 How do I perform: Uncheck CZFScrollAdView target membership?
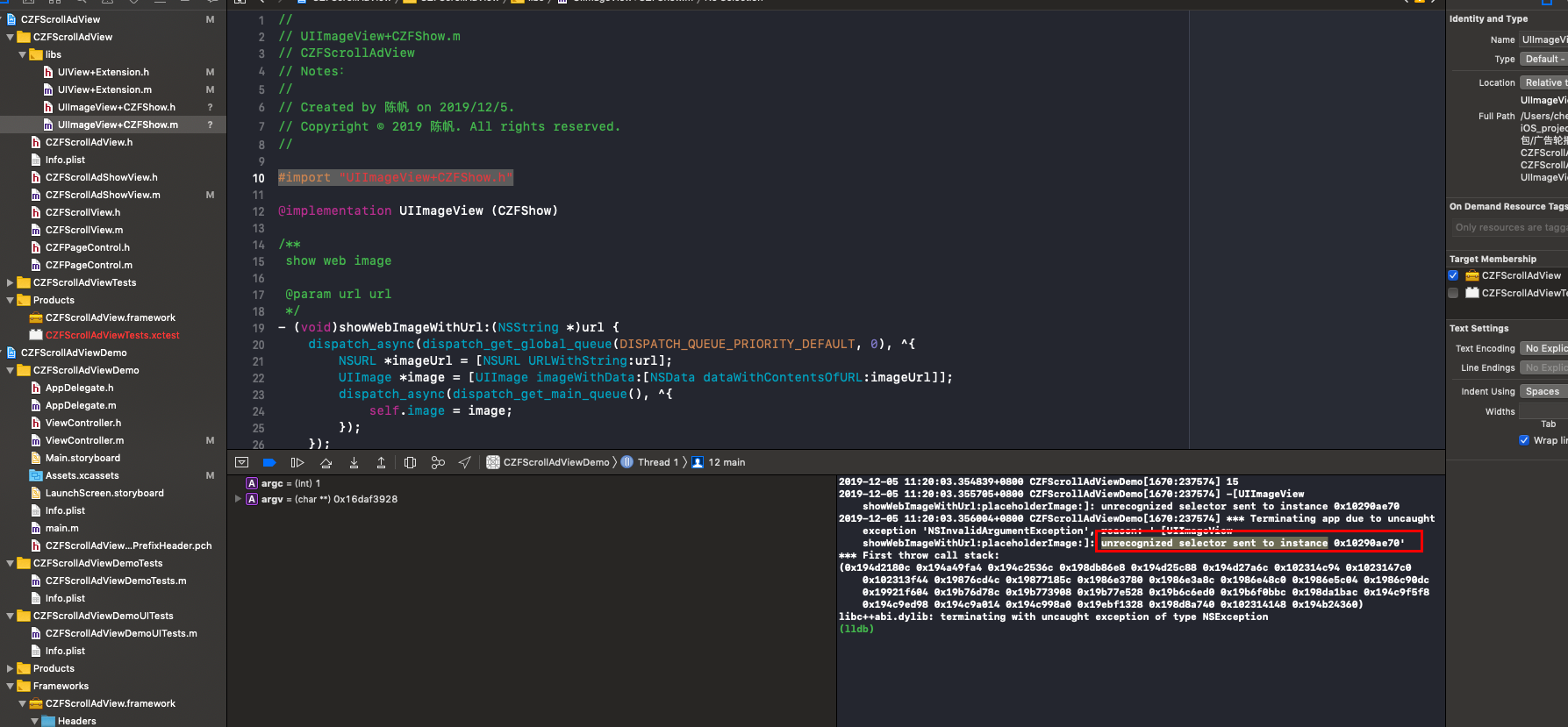click(1453, 275)
